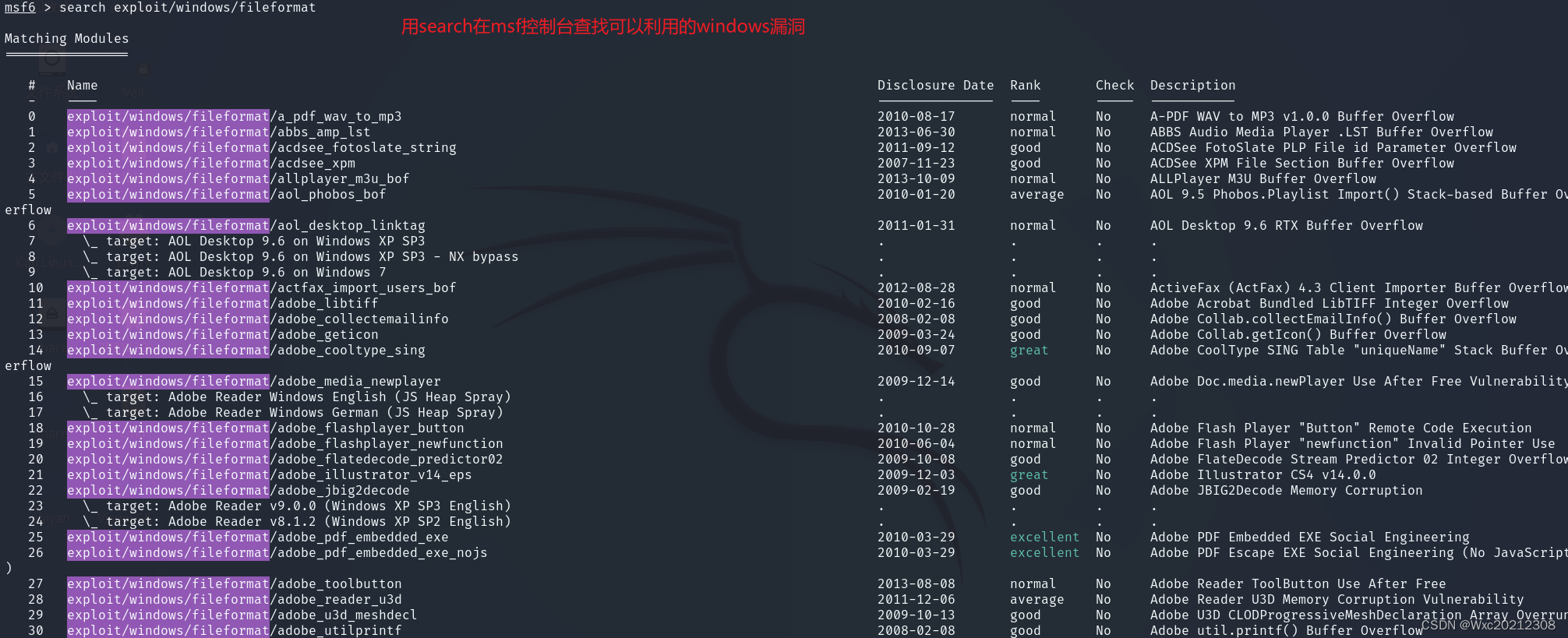Click disclosure date 2010-08-17
Screen dimensions: 1568x638
[916, 117]
